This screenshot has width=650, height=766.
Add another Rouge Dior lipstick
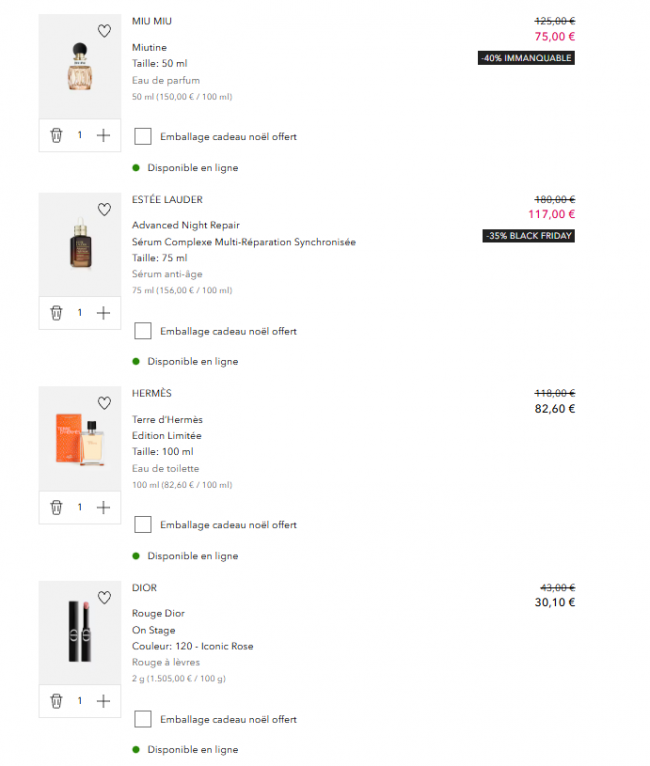pos(103,701)
